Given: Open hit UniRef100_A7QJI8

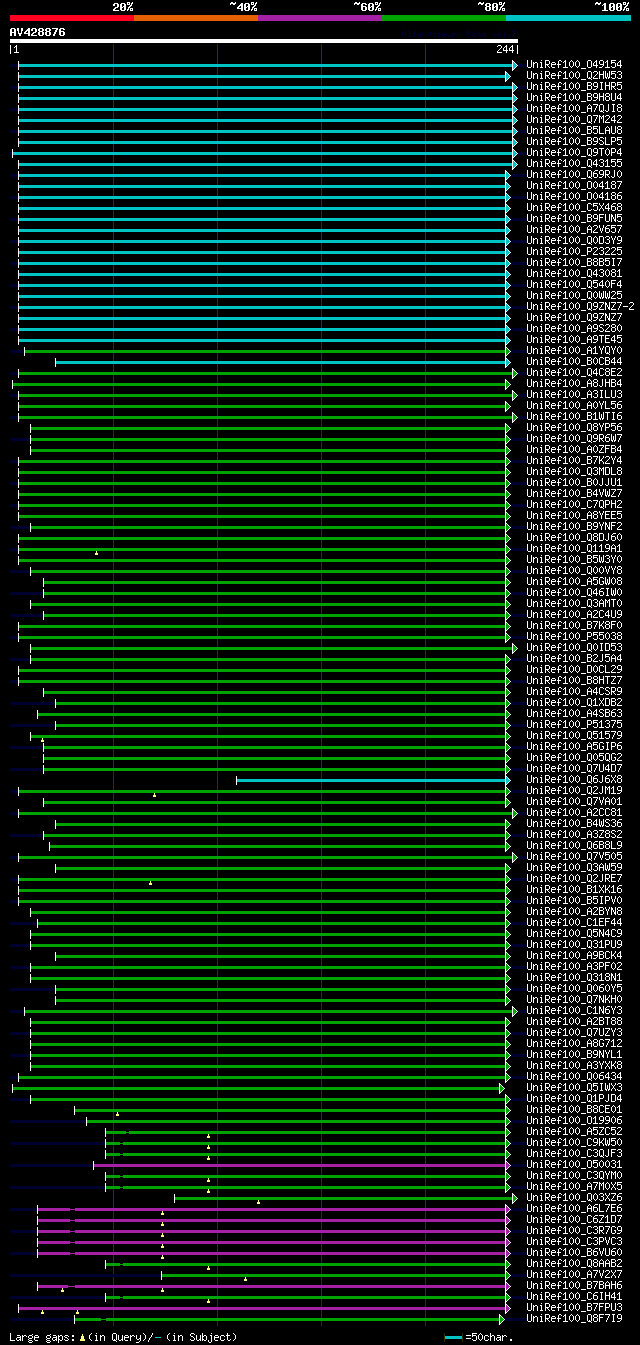Looking at the screenshot, I should 574,109.
